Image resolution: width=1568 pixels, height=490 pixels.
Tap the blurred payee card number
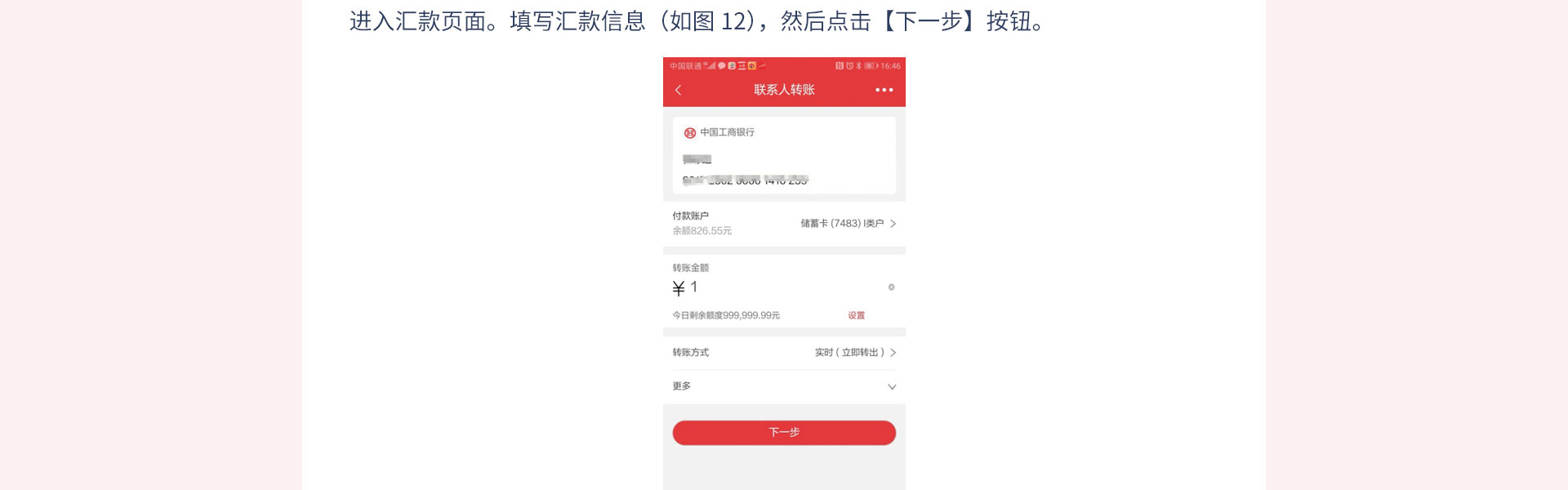[745, 180]
